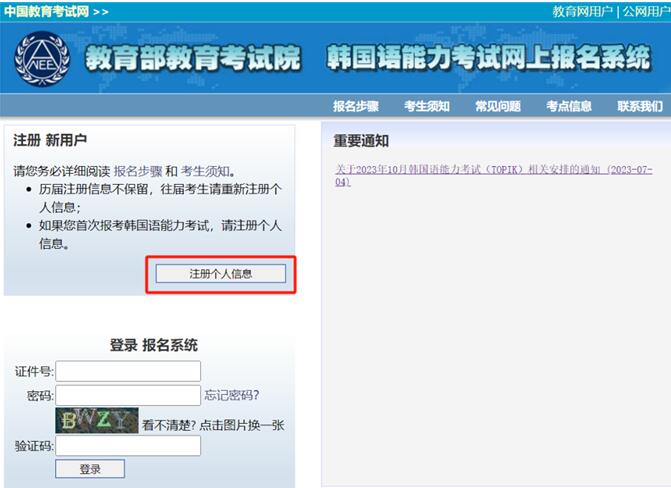Open the 常见问题 menu item
671x488 pixels.
498,106
